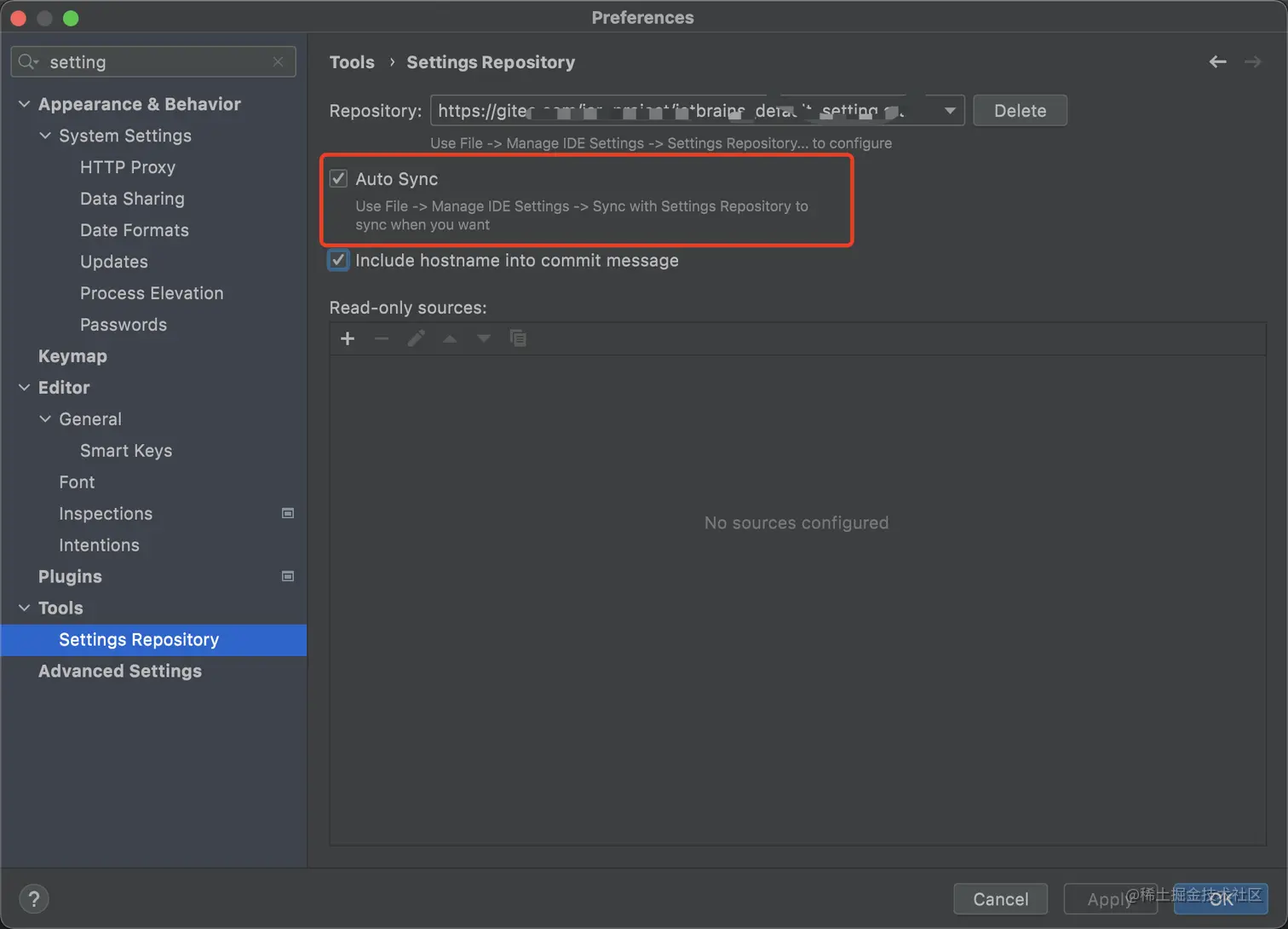Open the Repository URL dropdown
Viewport: 1288px width, 929px height.
949,111
